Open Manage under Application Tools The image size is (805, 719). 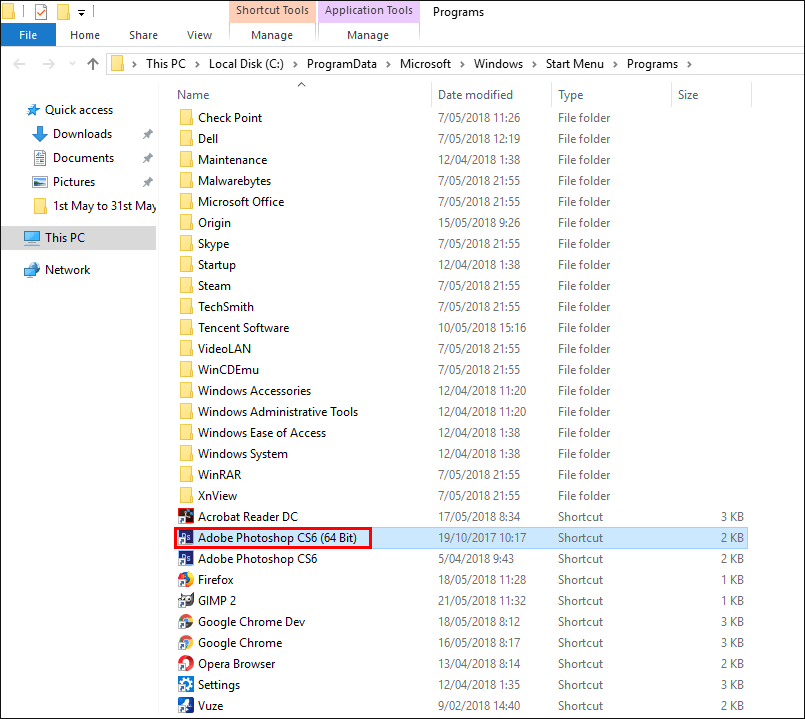click(368, 35)
